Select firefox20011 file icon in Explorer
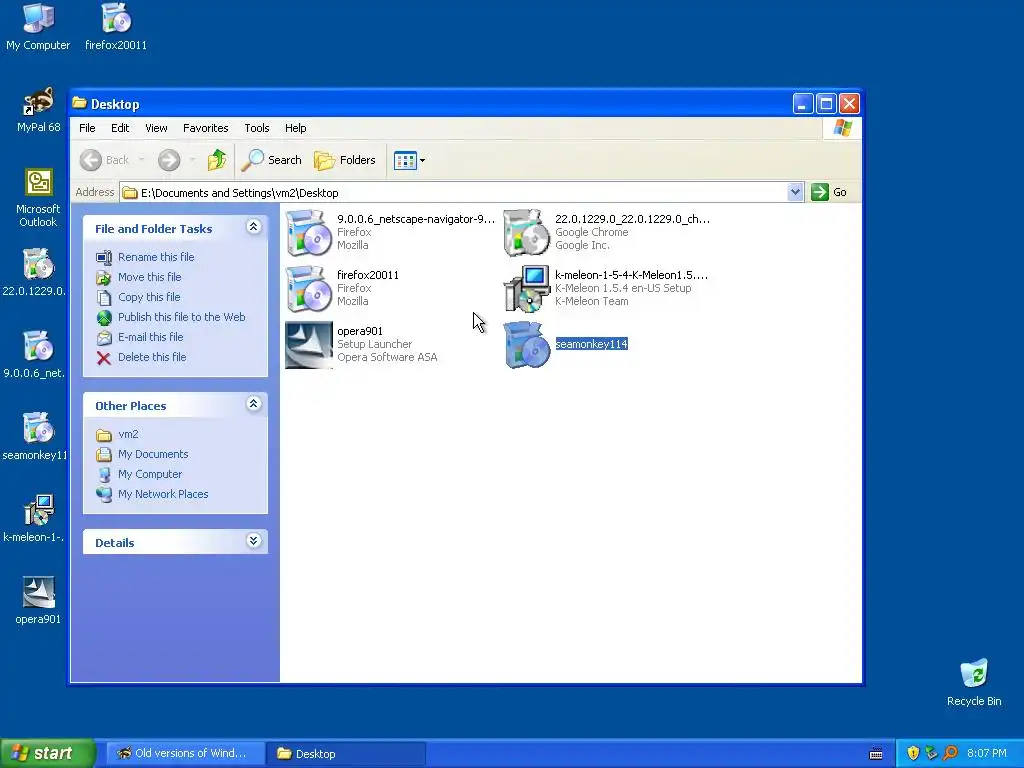Screen dimensions: 1024x768 point(308,289)
